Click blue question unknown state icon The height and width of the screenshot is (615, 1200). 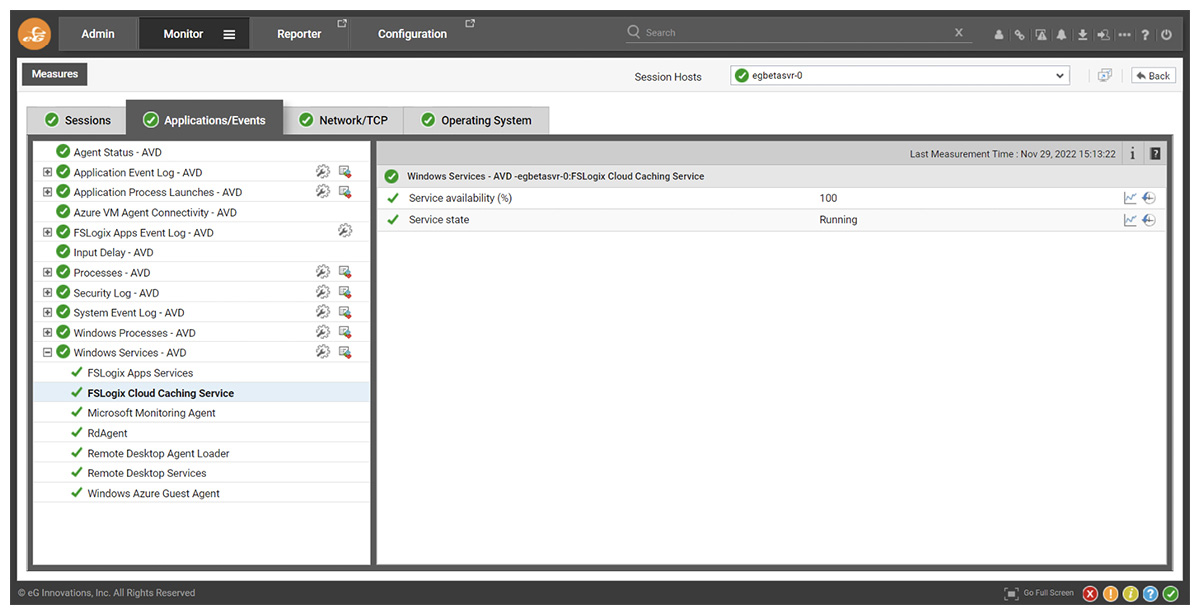[x=1150, y=594]
